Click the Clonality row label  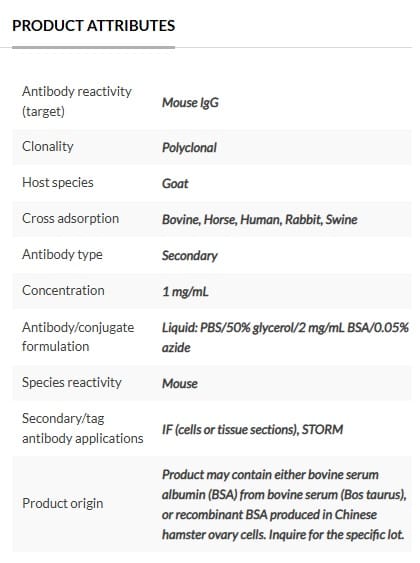click(x=47, y=146)
